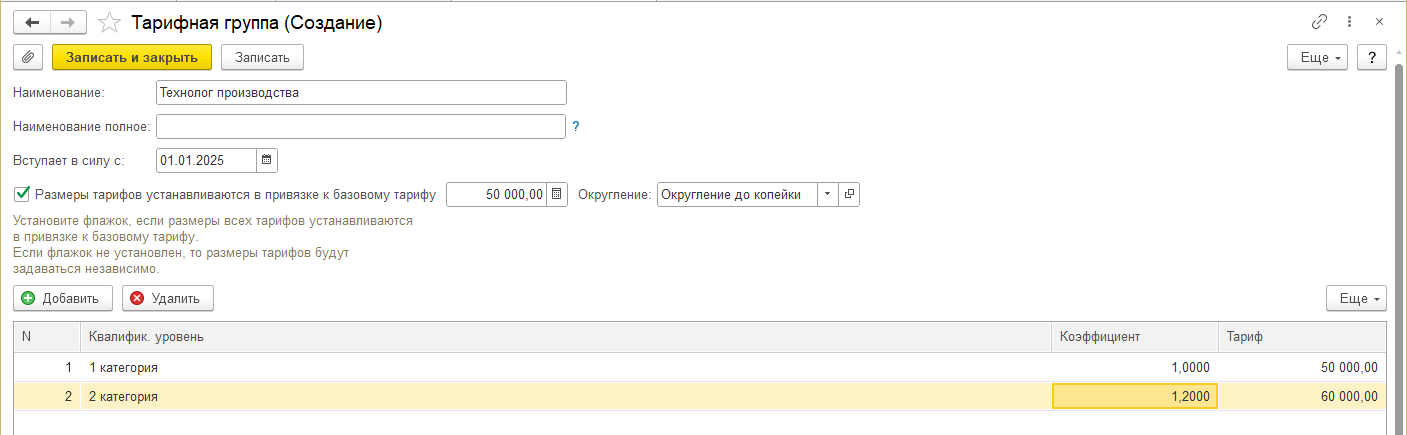Open calculator for base tariff field
Screen dimensions: 1407x435
558,194
